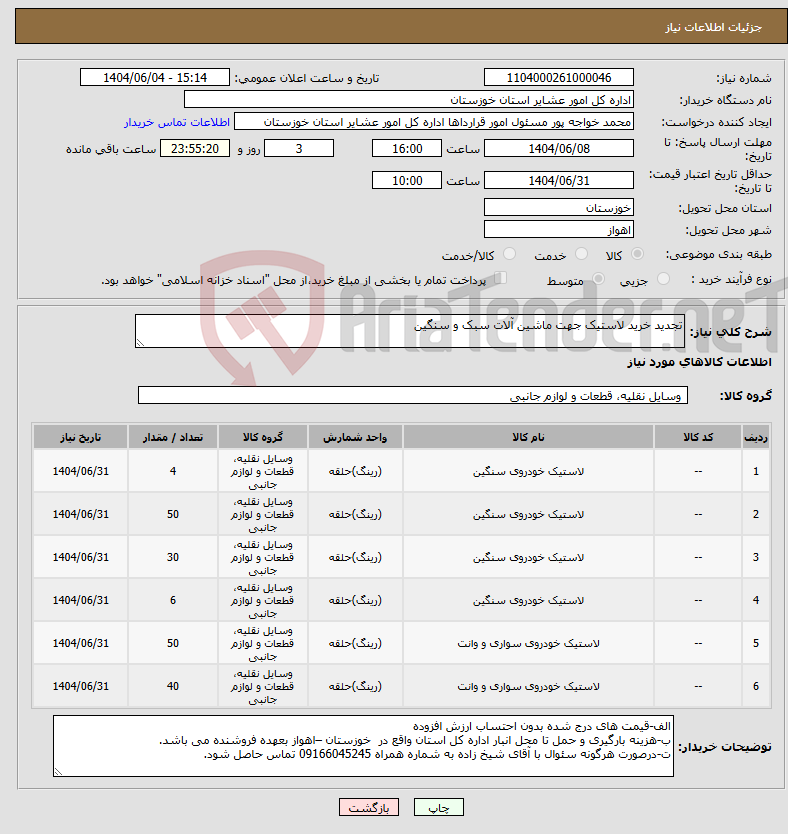Click the need date in row 3

pos(80,557)
